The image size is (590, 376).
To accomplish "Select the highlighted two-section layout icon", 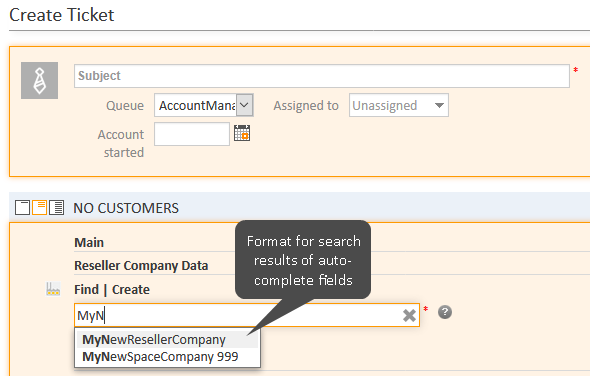I will pos(40,208).
